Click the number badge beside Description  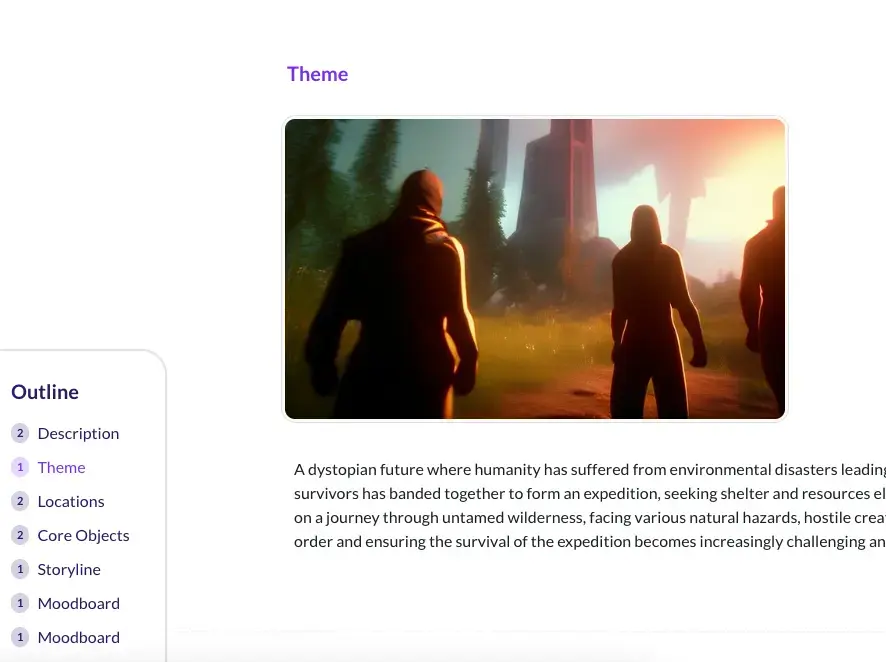20,433
